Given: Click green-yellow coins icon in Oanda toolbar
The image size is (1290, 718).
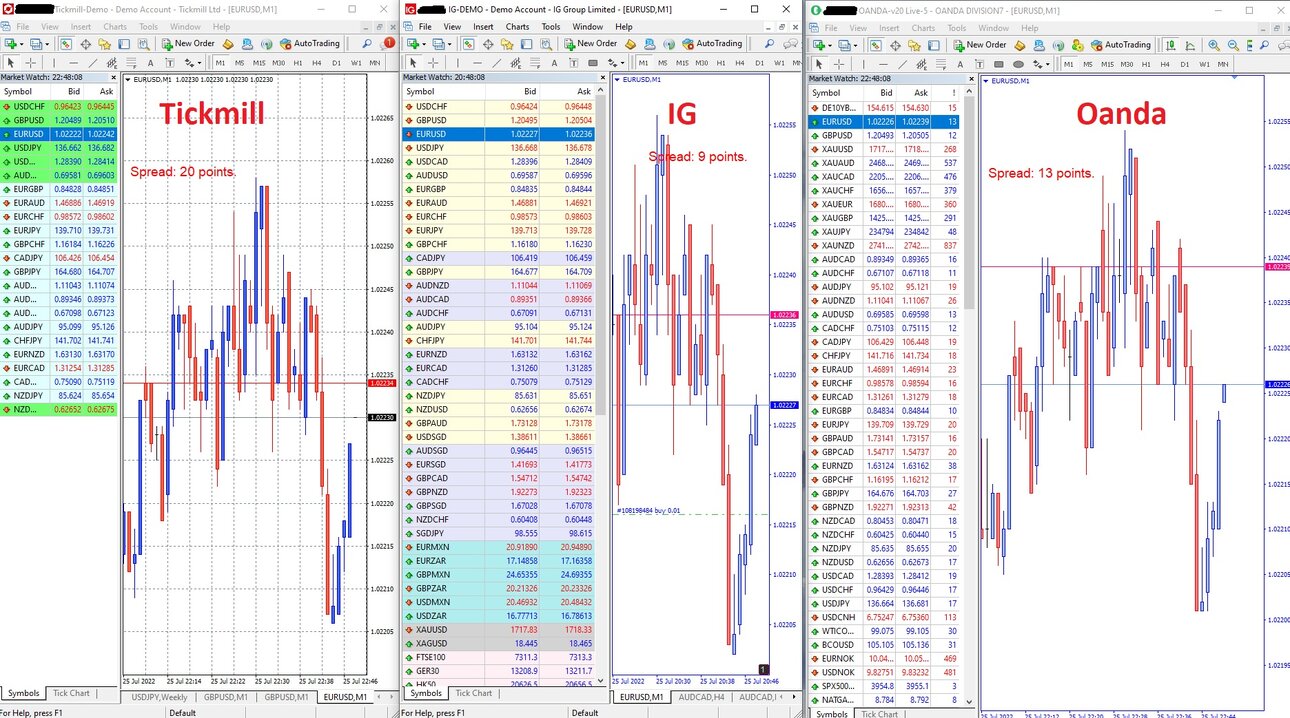Looking at the screenshot, I should pyautogui.click(x=1078, y=45).
